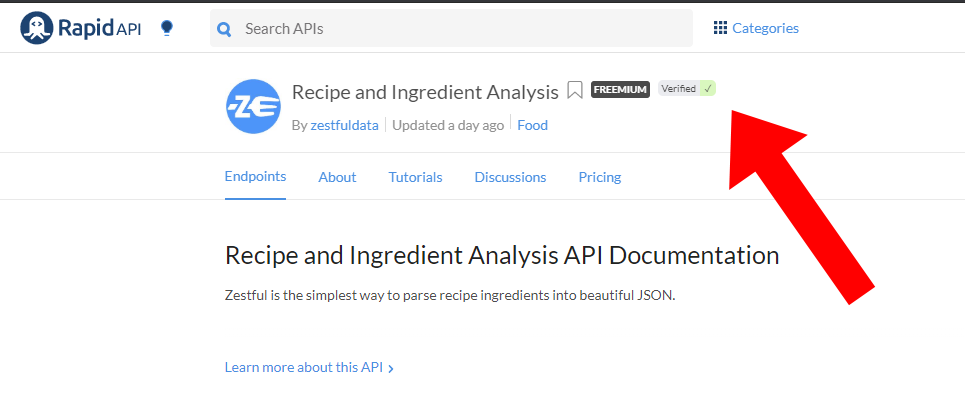Image resolution: width=965 pixels, height=396 pixels.
Task: Click the API Documentation heading
Action: (502, 255)
